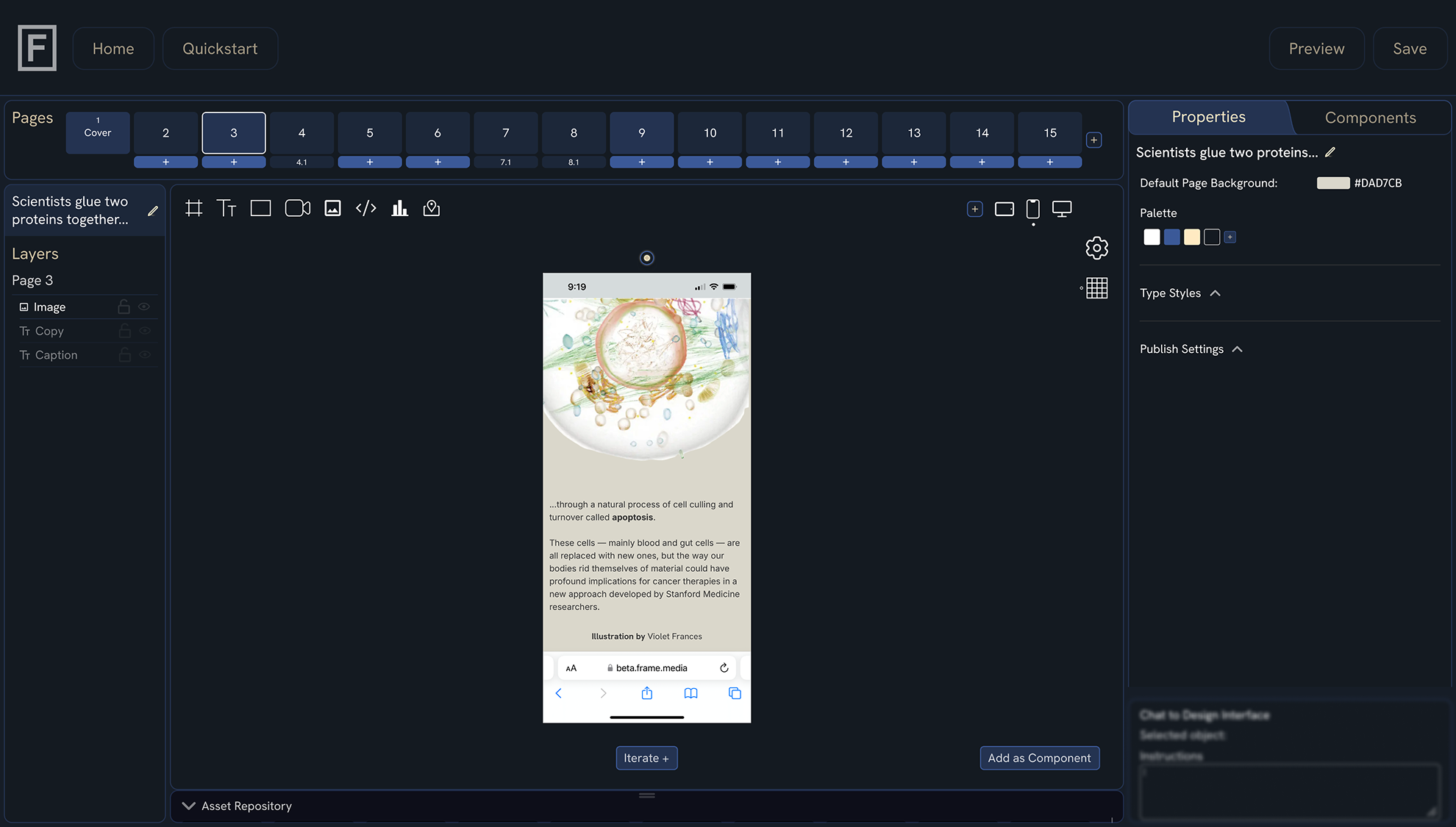Select the Chart tool
1456x827 pixels.
click(399, 208)
